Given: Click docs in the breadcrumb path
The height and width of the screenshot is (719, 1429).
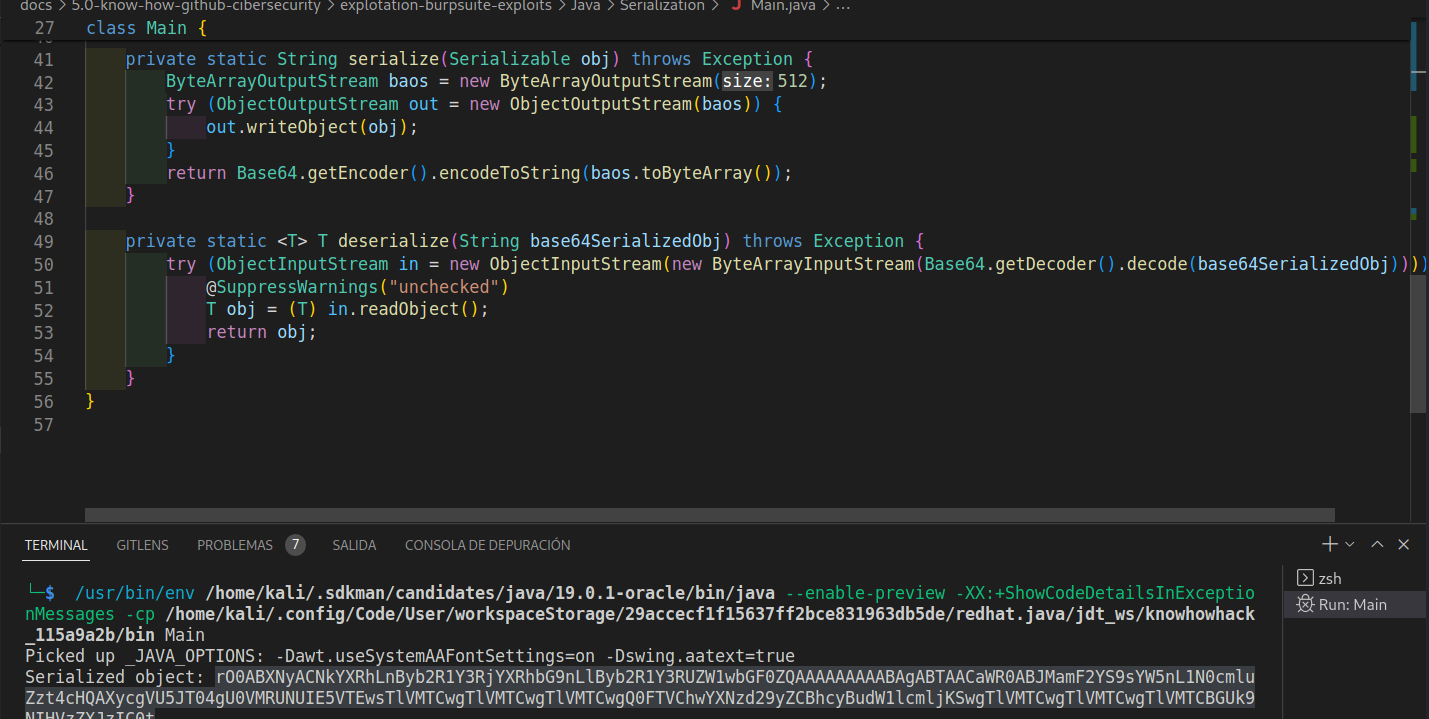Looking at the screenshot, I should [35, 6].
